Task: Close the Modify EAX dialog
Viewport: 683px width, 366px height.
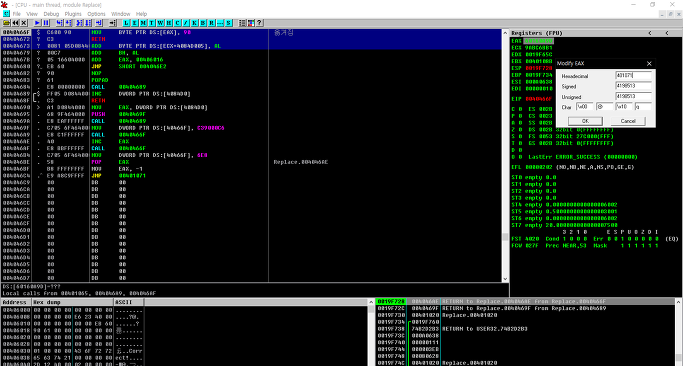Action: (649, 64)
